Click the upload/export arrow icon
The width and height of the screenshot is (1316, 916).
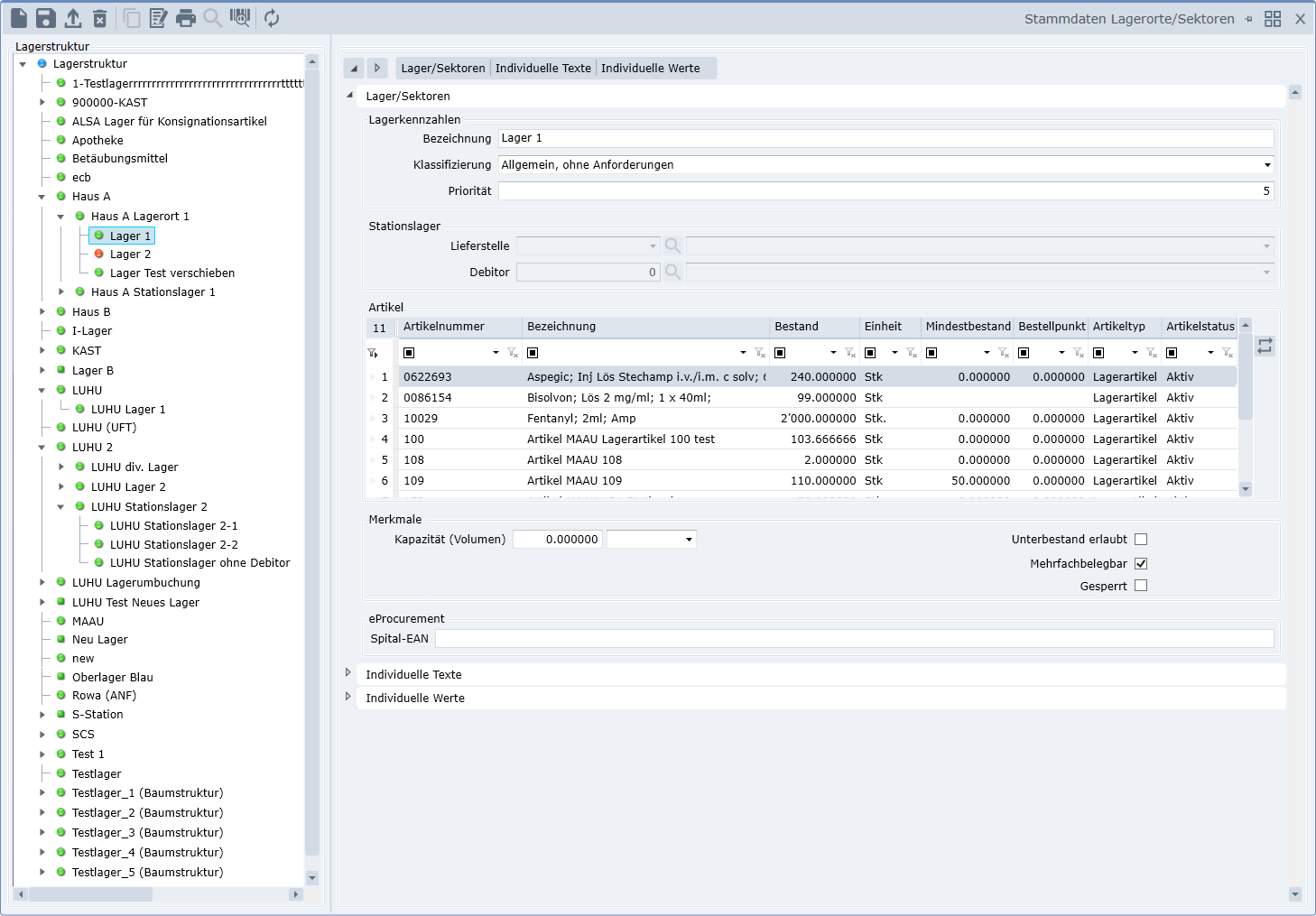pyautogui.click(x=73, y=18)
